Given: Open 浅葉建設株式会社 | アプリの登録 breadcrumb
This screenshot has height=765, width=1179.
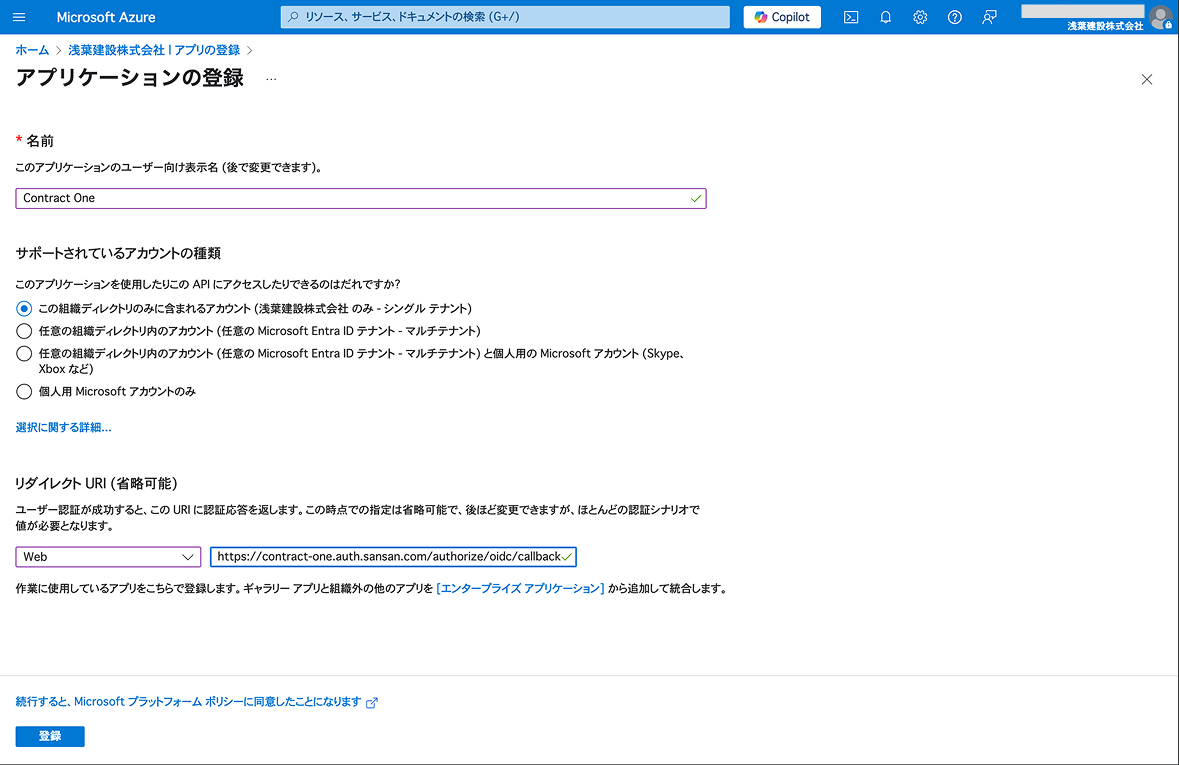Looking at the screenshot, I should coord(154,50).
